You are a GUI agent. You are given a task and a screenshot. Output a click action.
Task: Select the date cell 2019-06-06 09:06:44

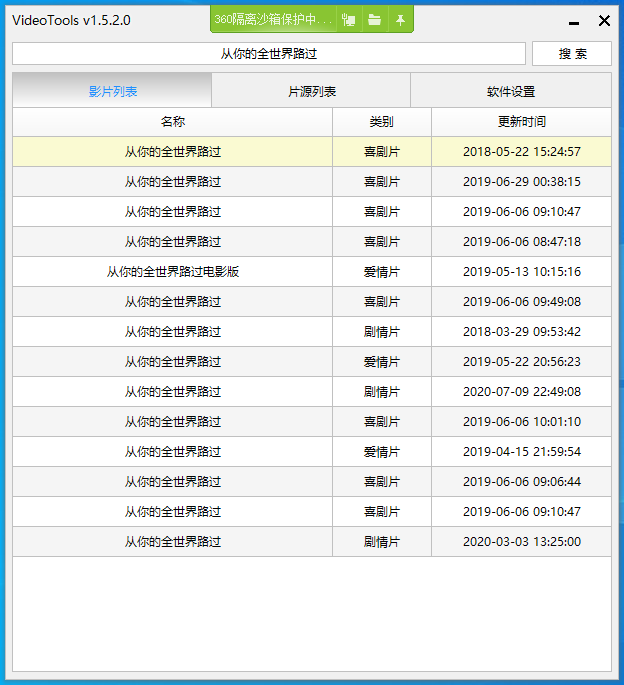pyautogui.click(x=522, y=482)
